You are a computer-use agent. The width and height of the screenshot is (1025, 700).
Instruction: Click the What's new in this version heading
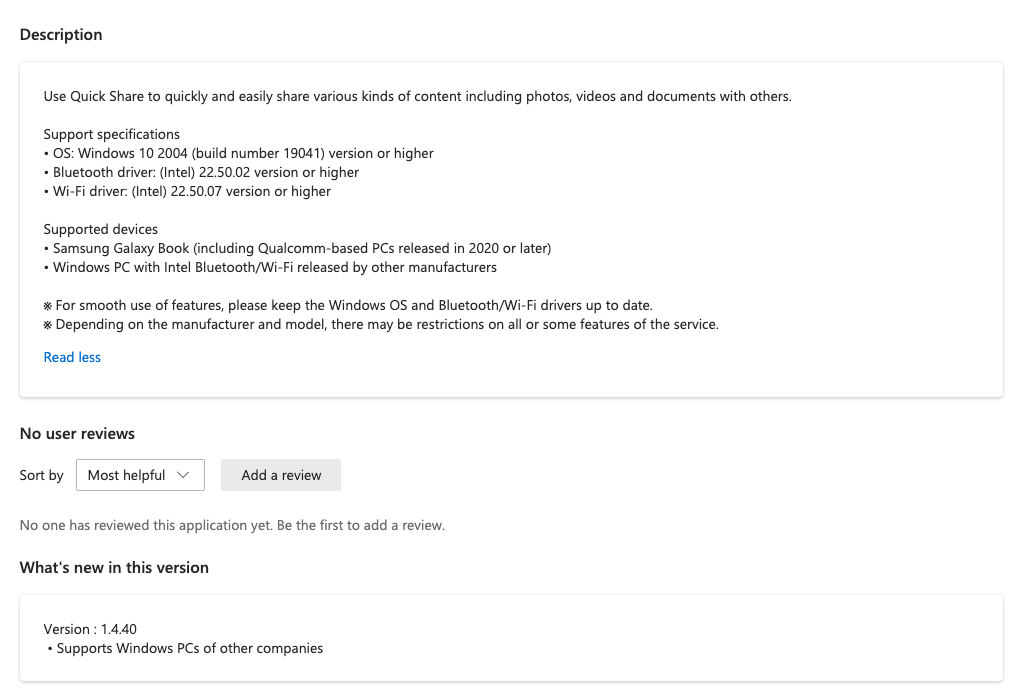(114, 567)
